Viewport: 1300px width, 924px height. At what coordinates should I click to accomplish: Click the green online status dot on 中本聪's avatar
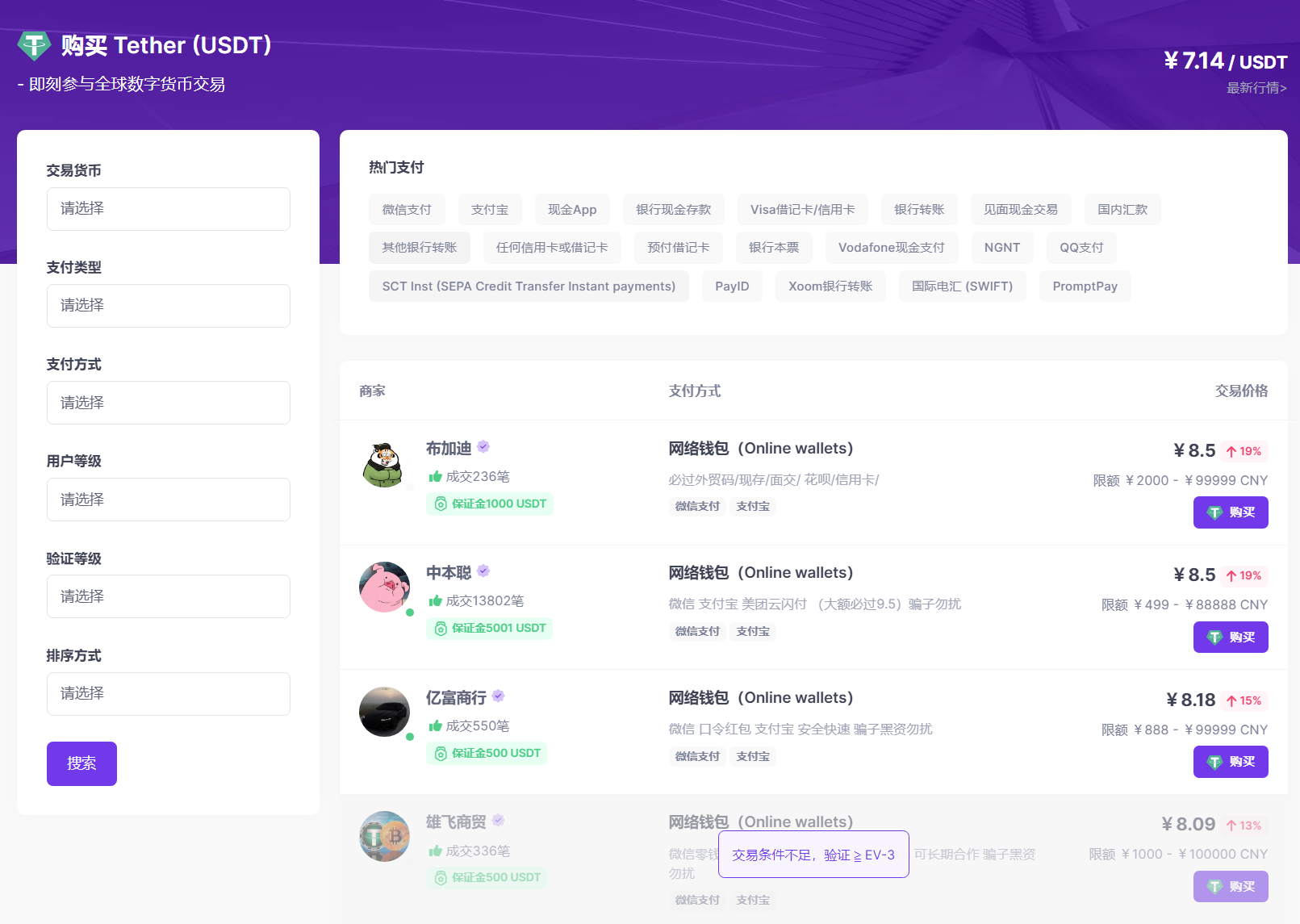click(x=410, y=613)
